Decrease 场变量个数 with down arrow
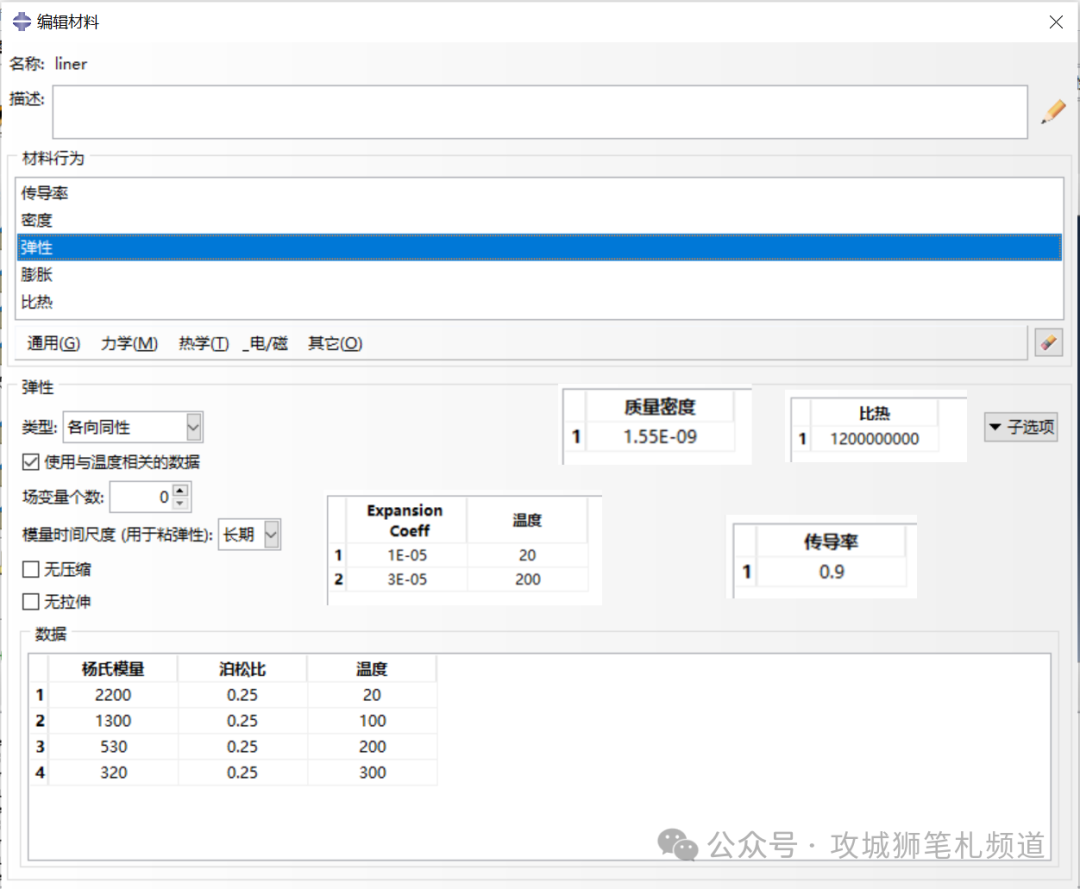 (x=180, y=503)
